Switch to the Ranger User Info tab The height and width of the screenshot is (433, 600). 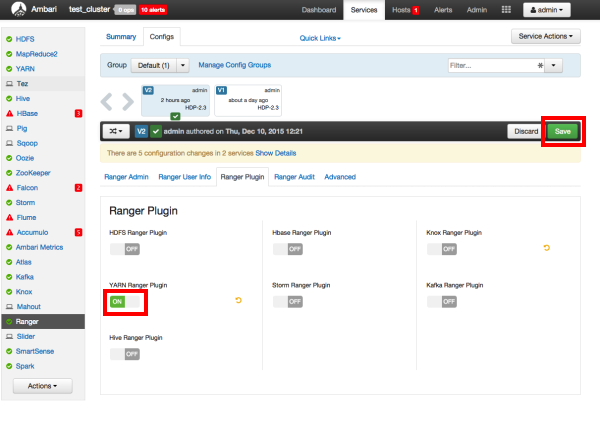184,177
